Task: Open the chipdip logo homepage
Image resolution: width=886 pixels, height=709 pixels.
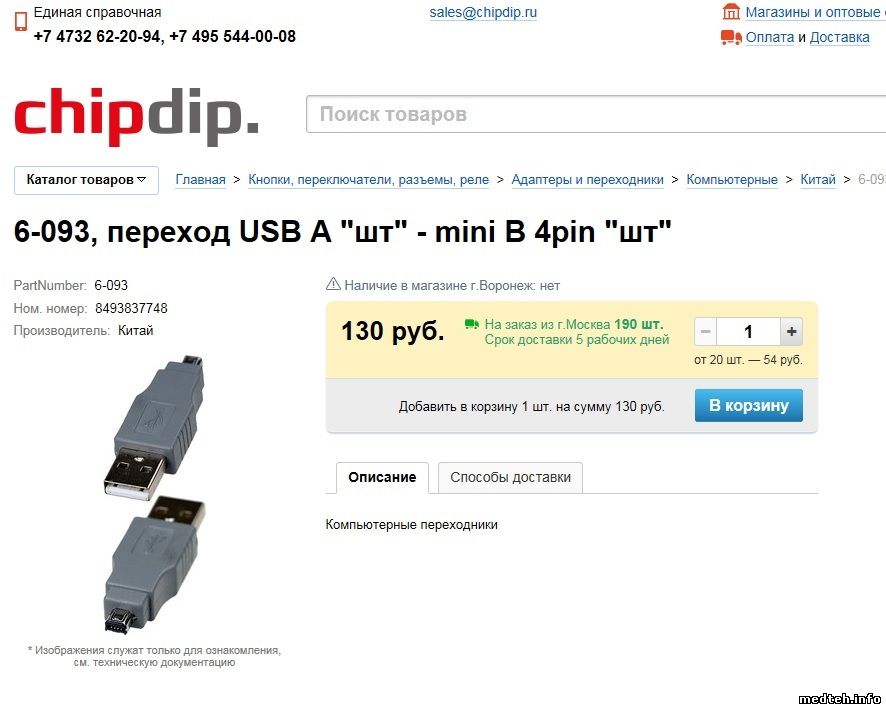Action: point(136,116)
